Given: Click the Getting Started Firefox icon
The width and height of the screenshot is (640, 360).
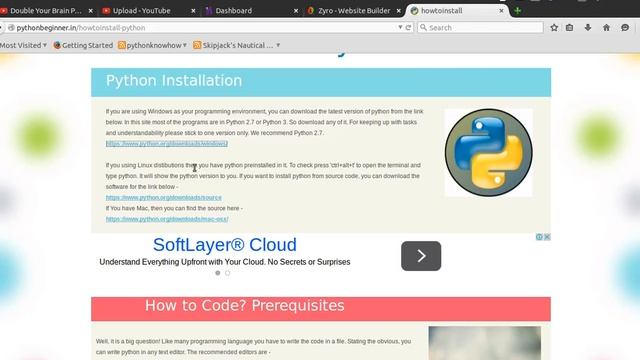Looking at the screenshot, I should tap(57, 45).
